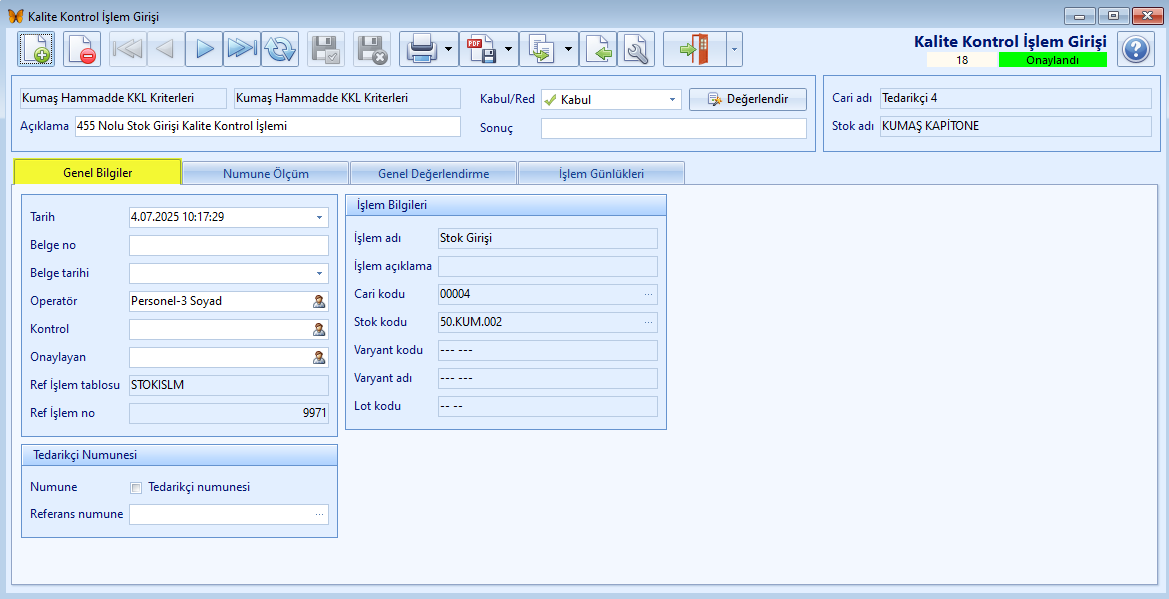The height and width of the screenshot is (599, 1169).
Task: Pick a person via the Kontrol field icon
Action: tap(319, 329)
